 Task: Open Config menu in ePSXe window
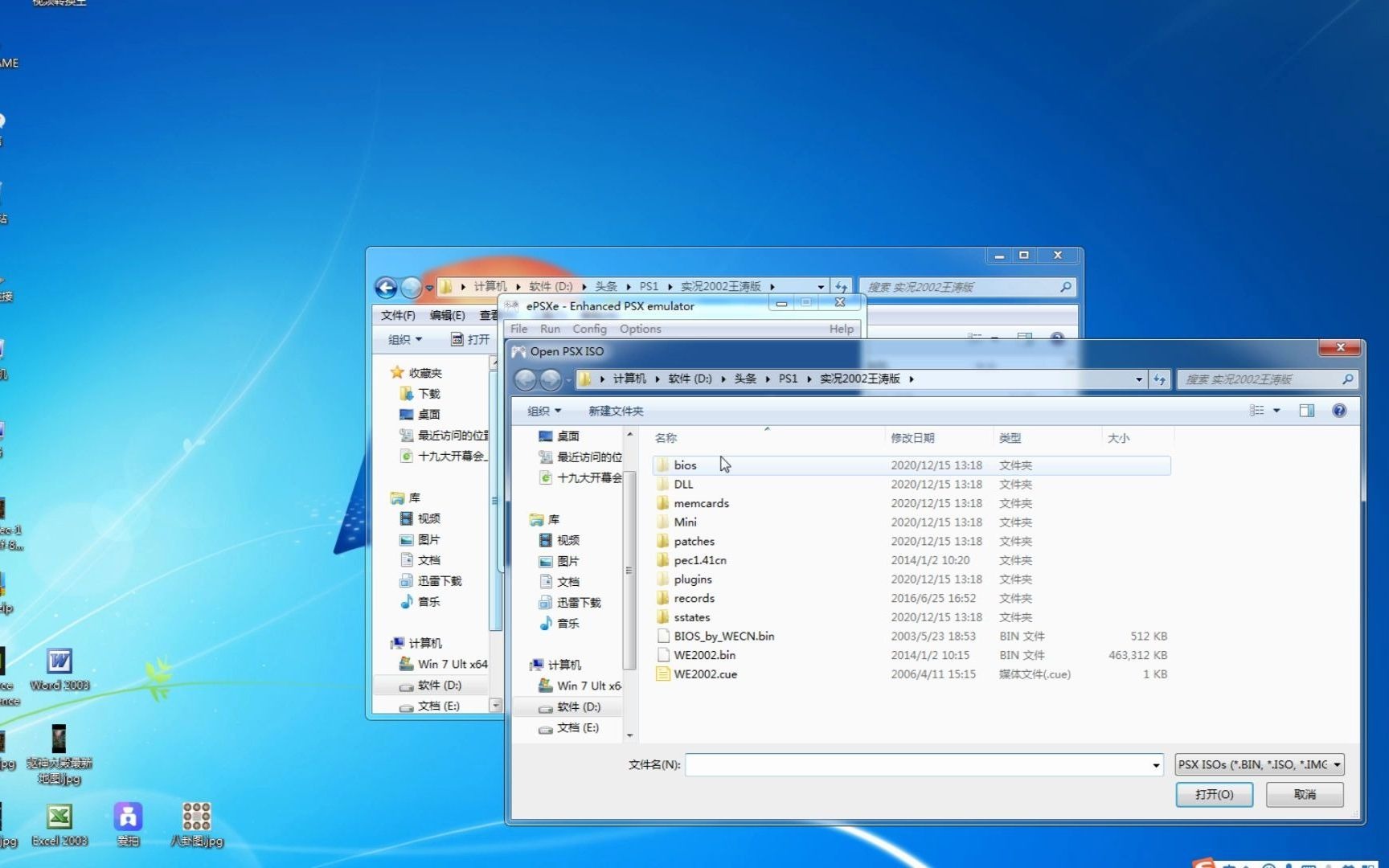tap(589, 329)
